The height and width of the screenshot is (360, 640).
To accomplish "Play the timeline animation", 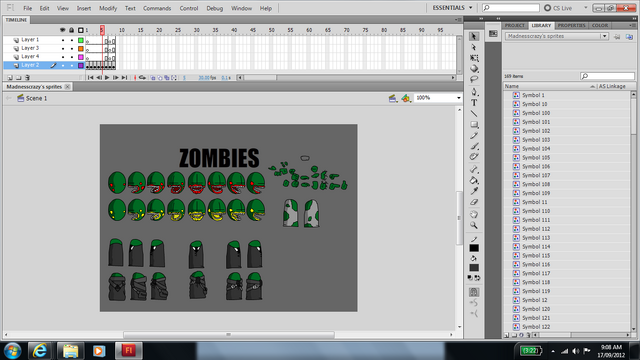I will click(107, 78).
